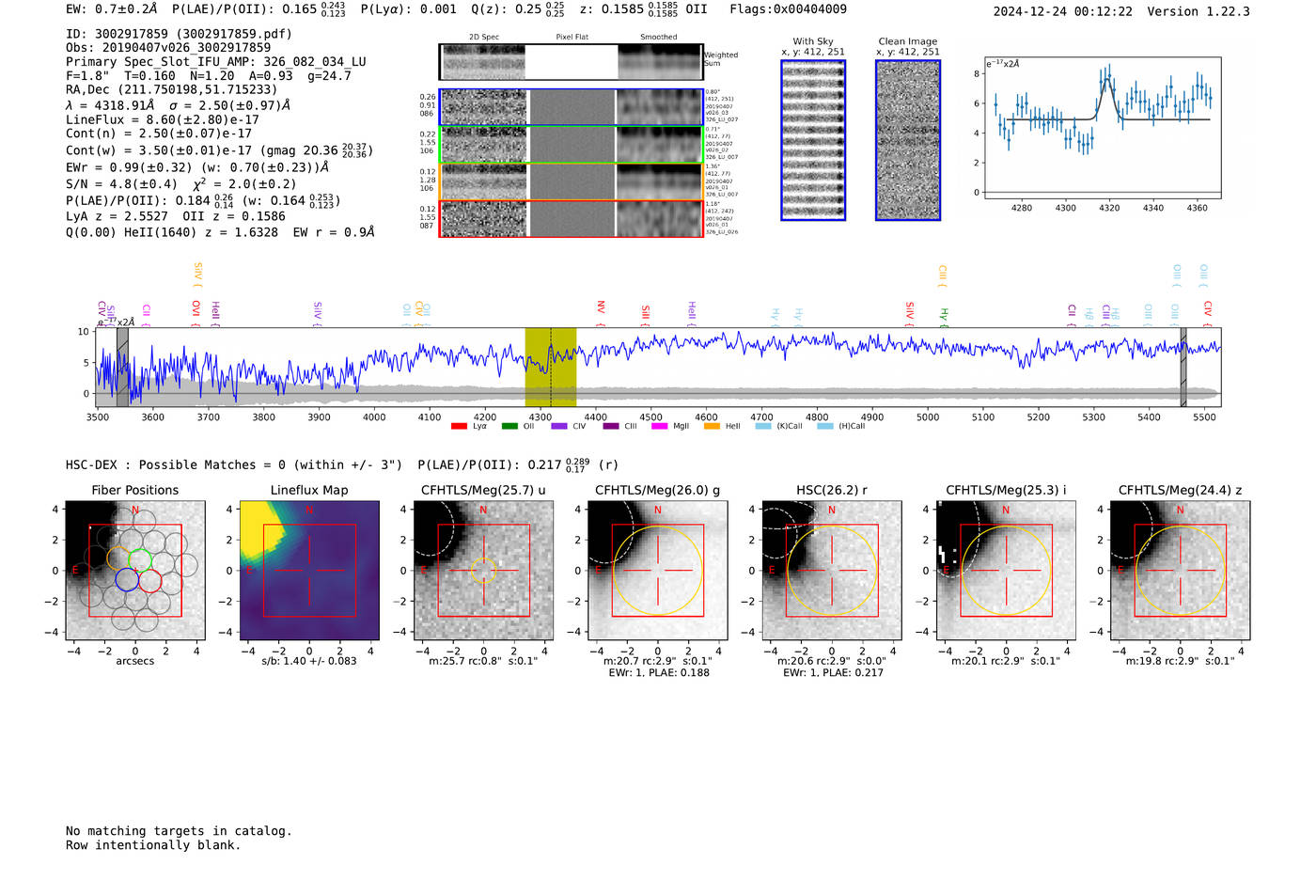Click the Primary Spec_Slot_IFU_AMP line
1316x896 pixels.
coord(216,62)
